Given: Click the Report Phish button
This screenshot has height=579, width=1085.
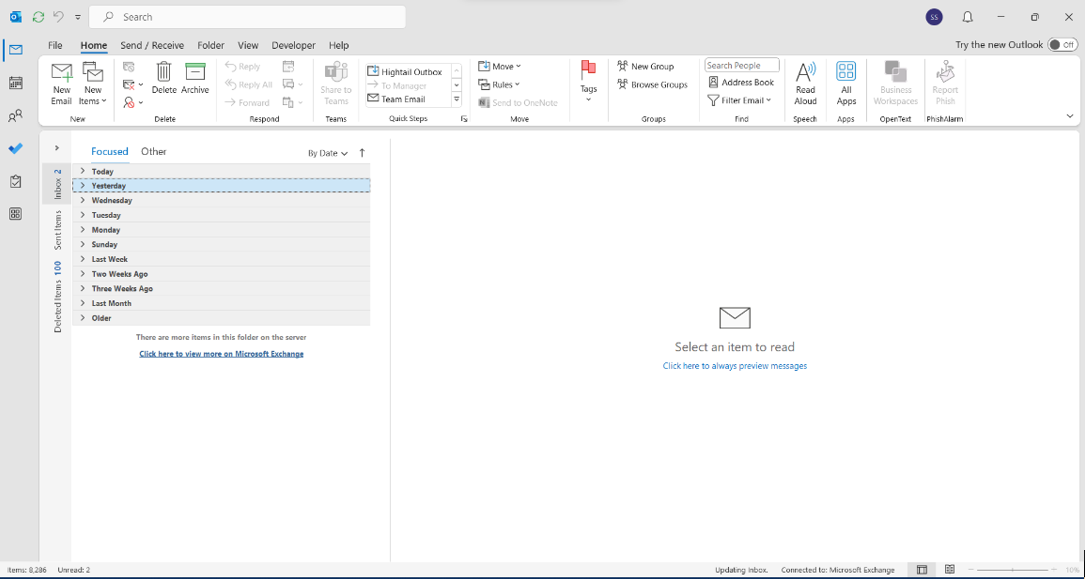Looking at the screenshot, I should click(x=945, y=84).
